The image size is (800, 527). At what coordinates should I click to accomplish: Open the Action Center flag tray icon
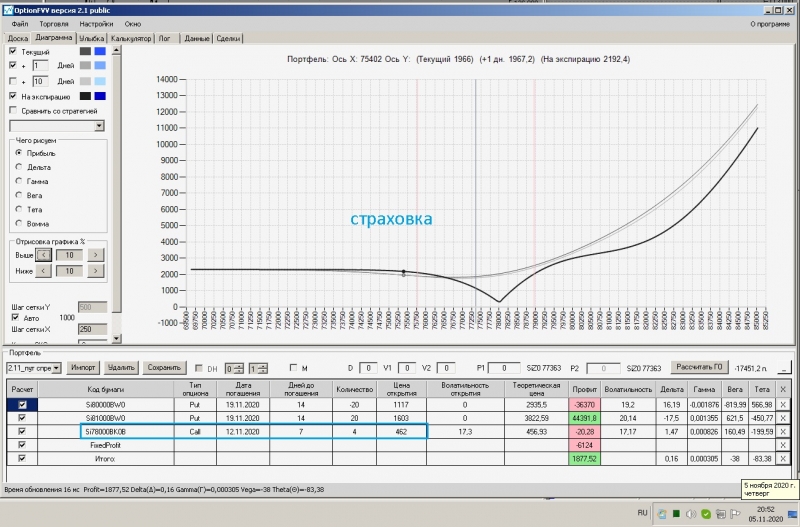735,513
